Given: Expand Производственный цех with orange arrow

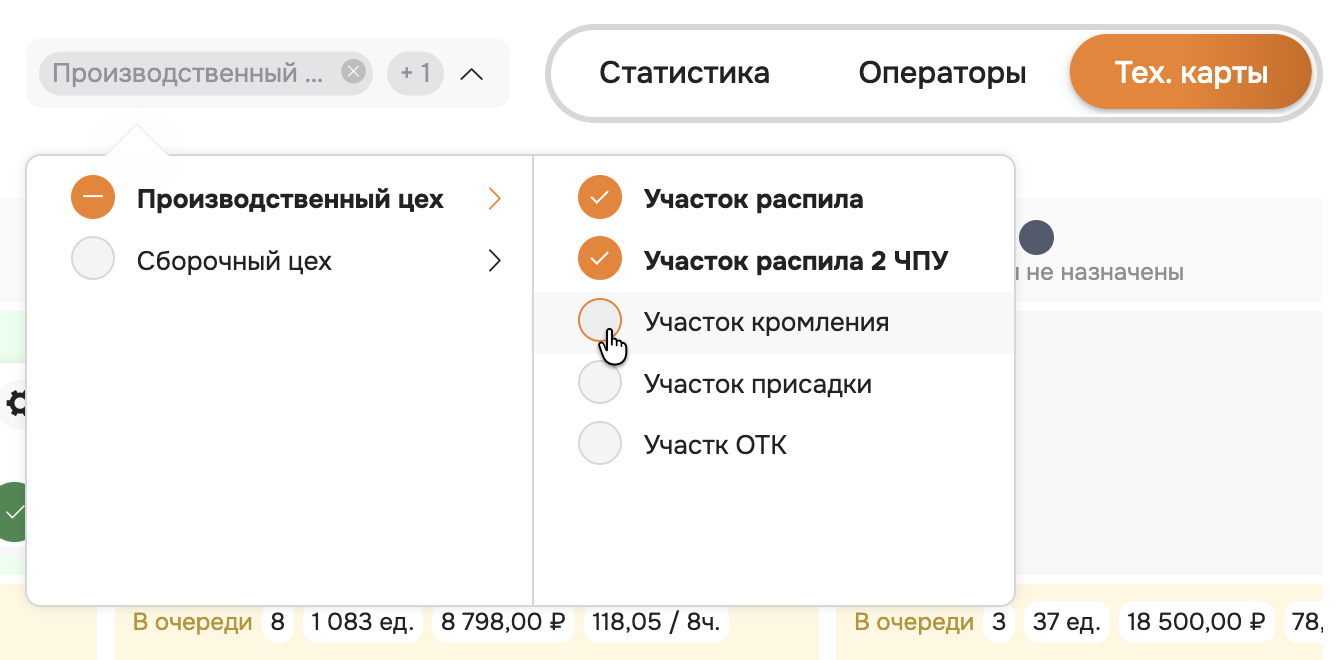Looking at the screenshot, I should click(x=494, y=199).
